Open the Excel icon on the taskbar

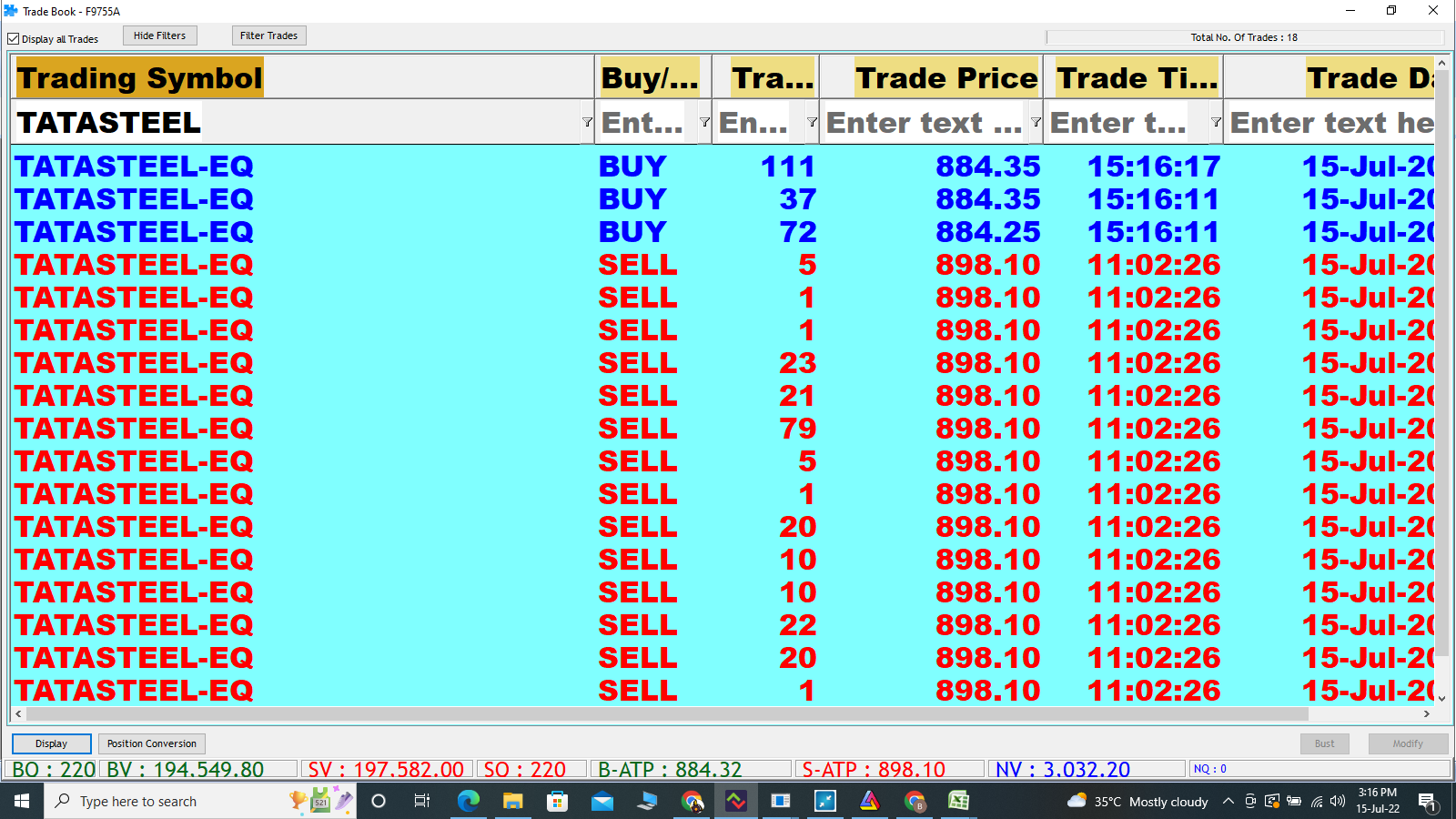tap(959, 801)
